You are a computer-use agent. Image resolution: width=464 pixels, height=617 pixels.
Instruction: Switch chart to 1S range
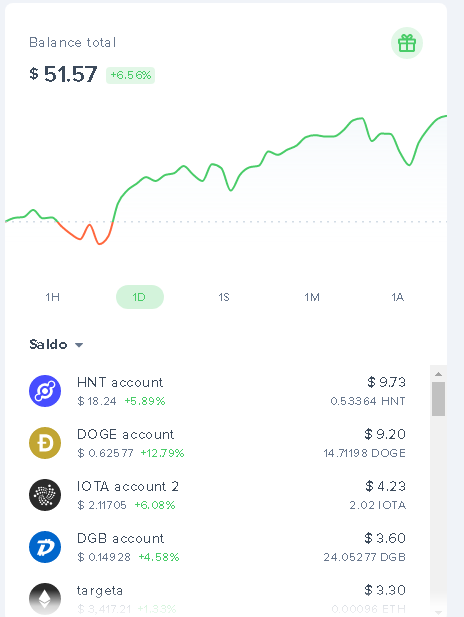pos(224,297)
